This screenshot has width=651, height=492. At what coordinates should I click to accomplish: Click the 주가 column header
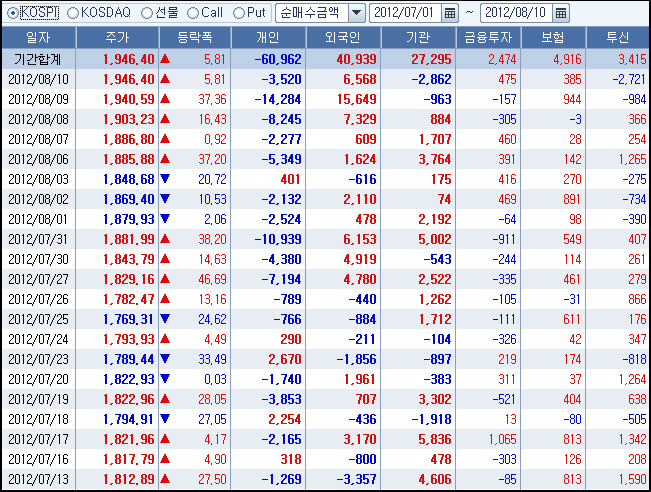117,38
